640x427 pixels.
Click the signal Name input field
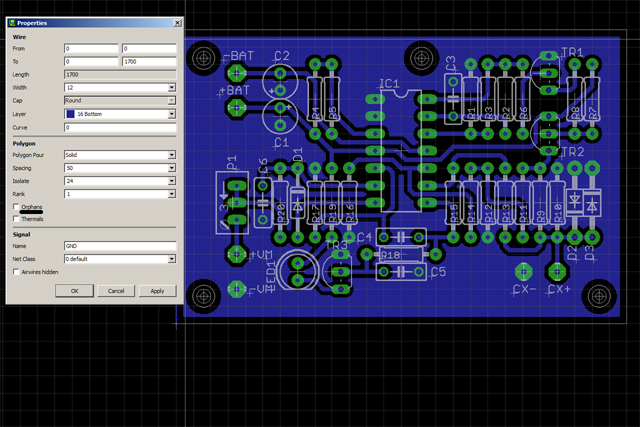point(120,245)
